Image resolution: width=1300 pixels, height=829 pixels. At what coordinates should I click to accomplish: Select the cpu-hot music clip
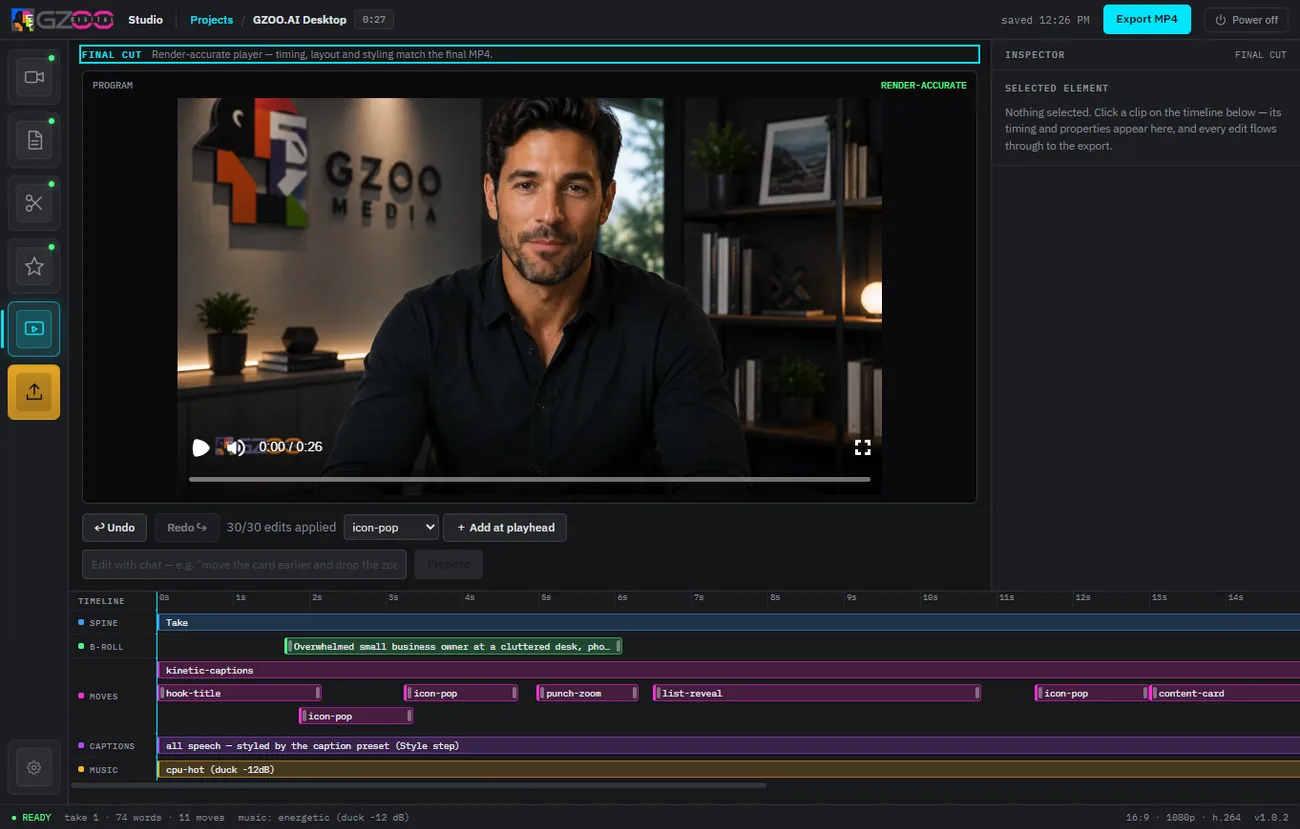[728, 769]
